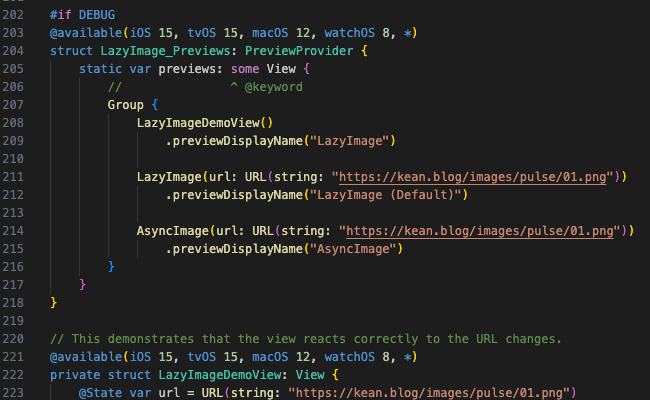The height and width of the screenshot is (400, 650).
Task: Click the '#if DEBUG' directive
Action: [x=82, y=15]
